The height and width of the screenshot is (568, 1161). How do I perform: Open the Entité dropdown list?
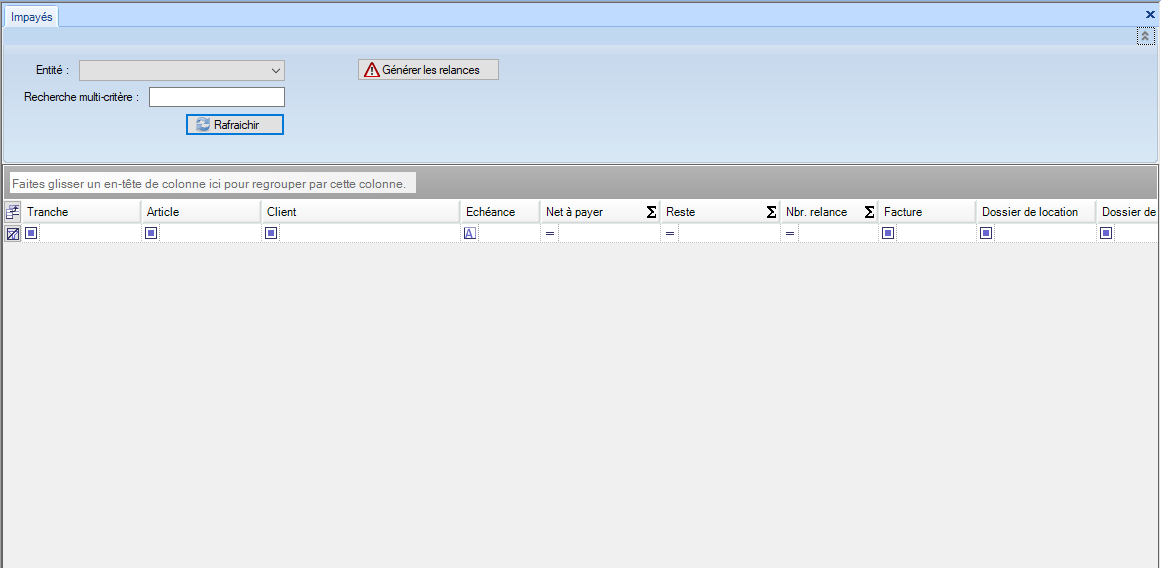(275, 70)
